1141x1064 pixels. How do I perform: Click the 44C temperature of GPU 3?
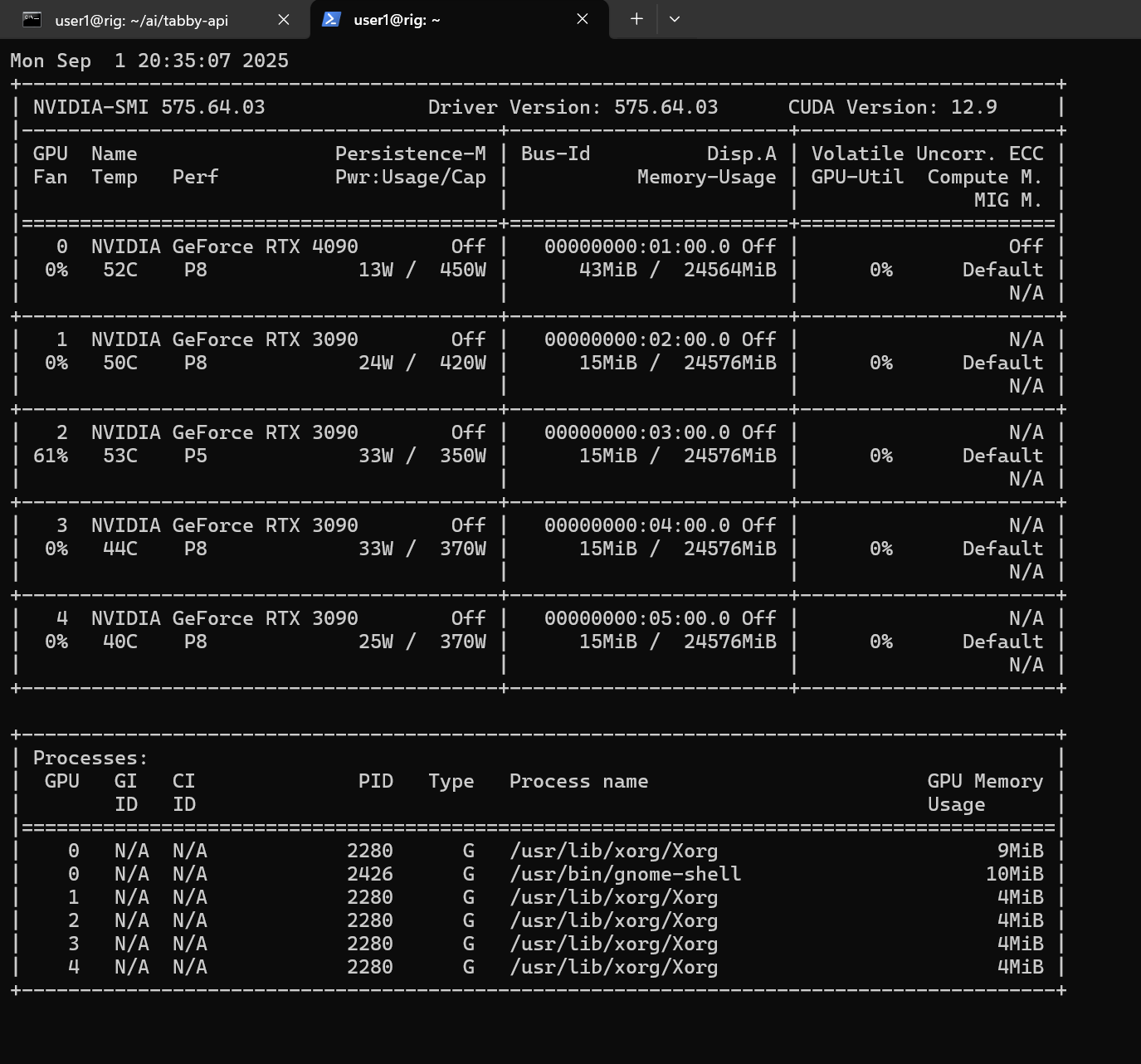(120, 549)
